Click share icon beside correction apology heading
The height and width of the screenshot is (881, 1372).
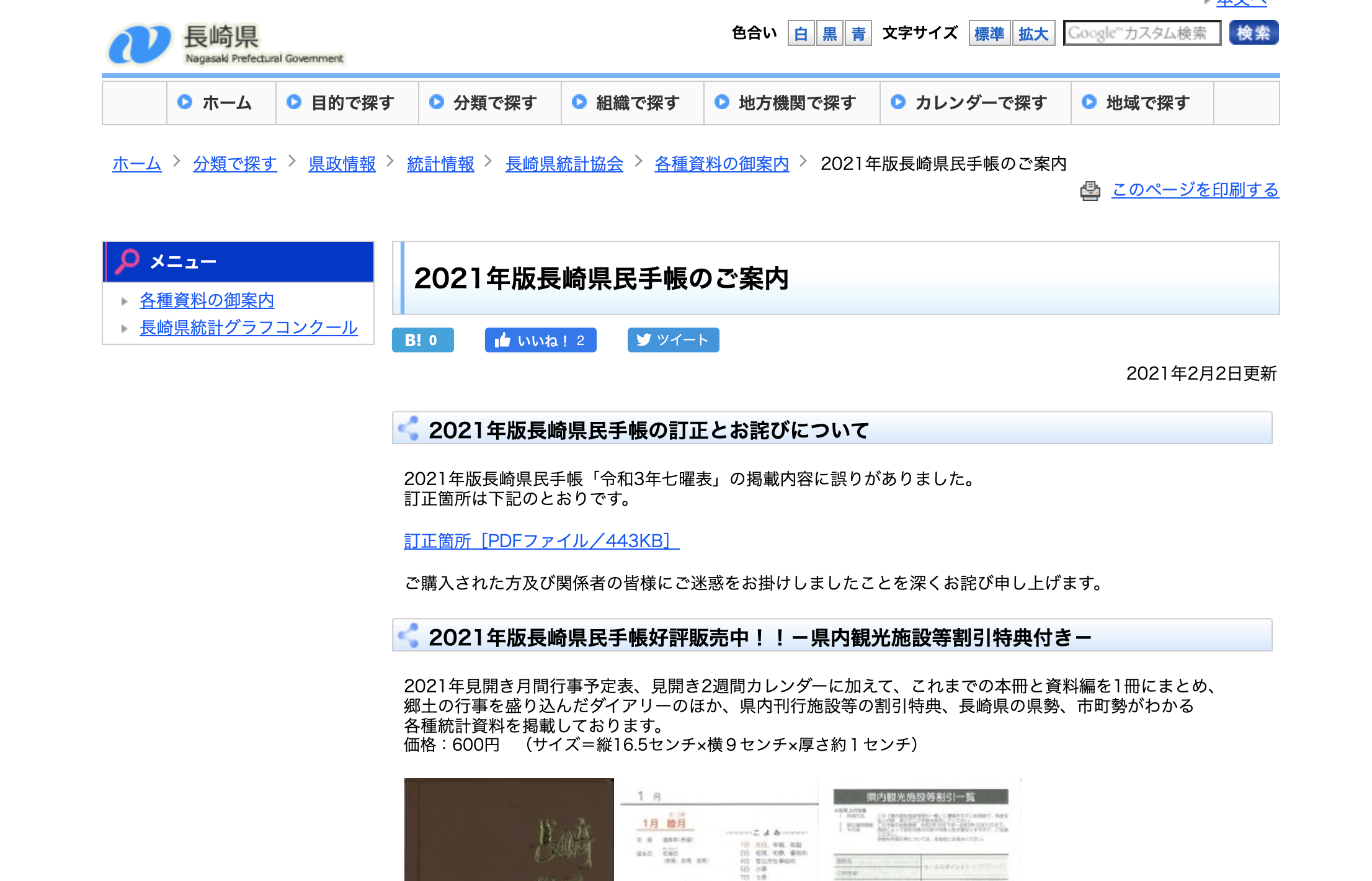click(409, 429)
